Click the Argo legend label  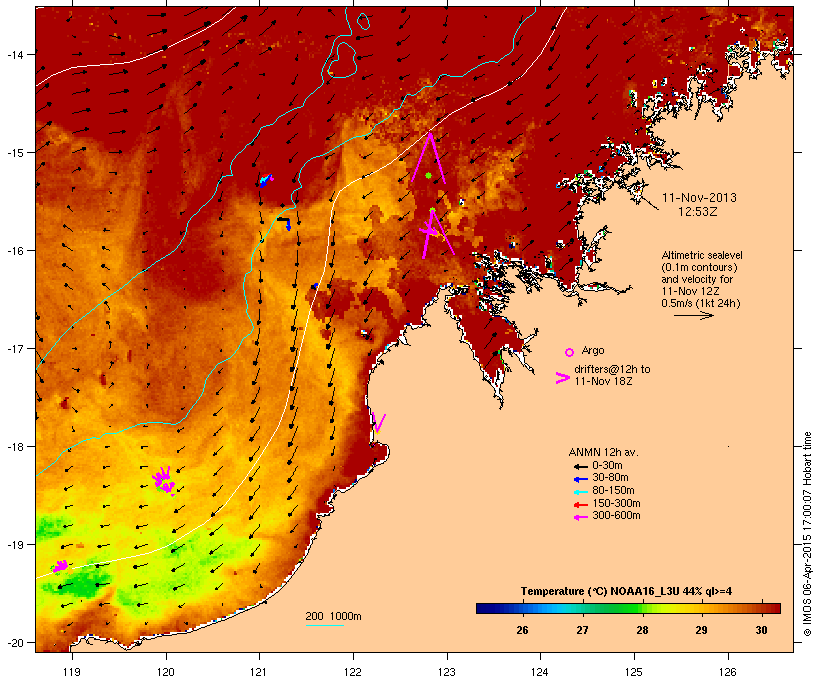point(593,350)
